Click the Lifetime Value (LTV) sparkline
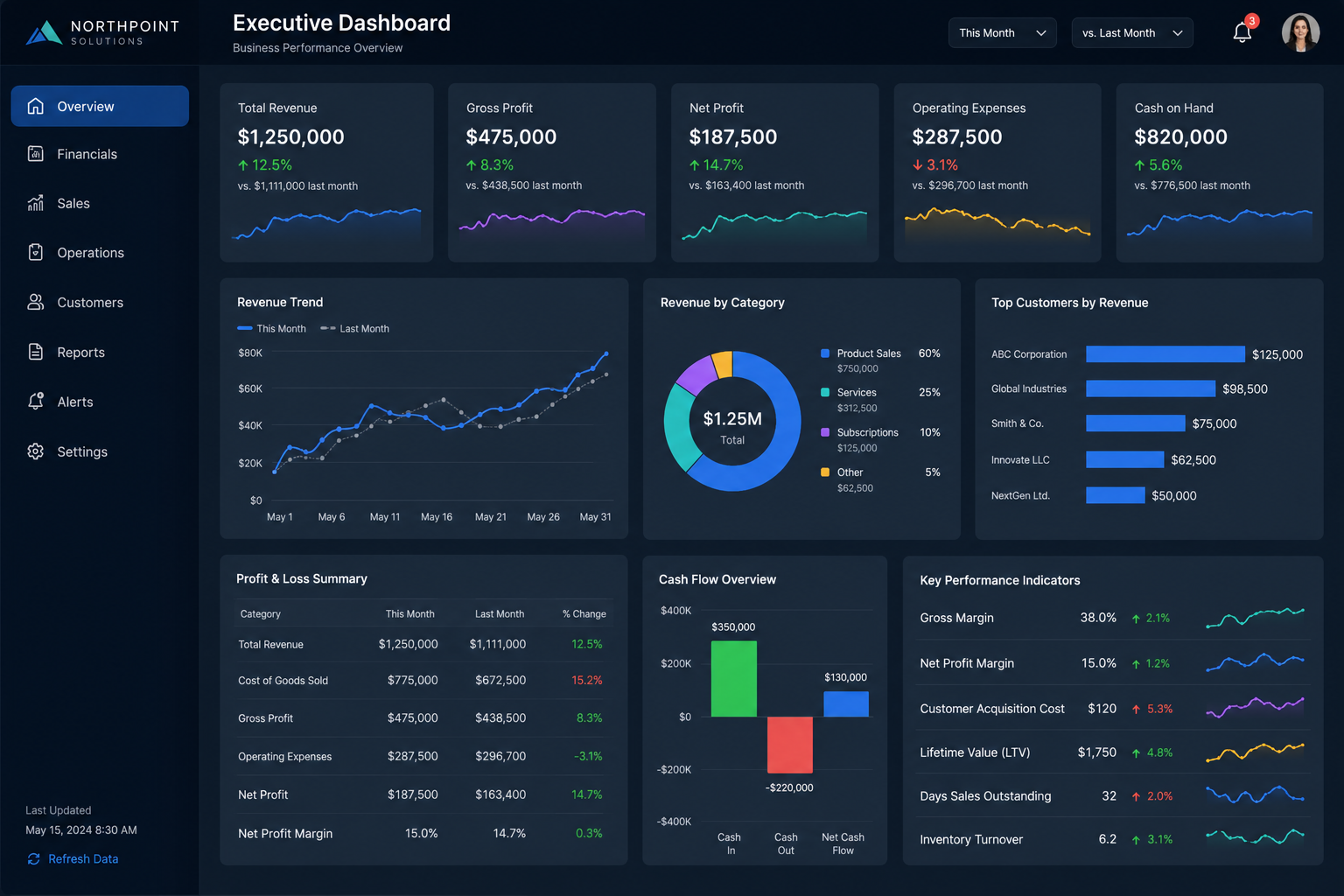 tap(1256, 752)
